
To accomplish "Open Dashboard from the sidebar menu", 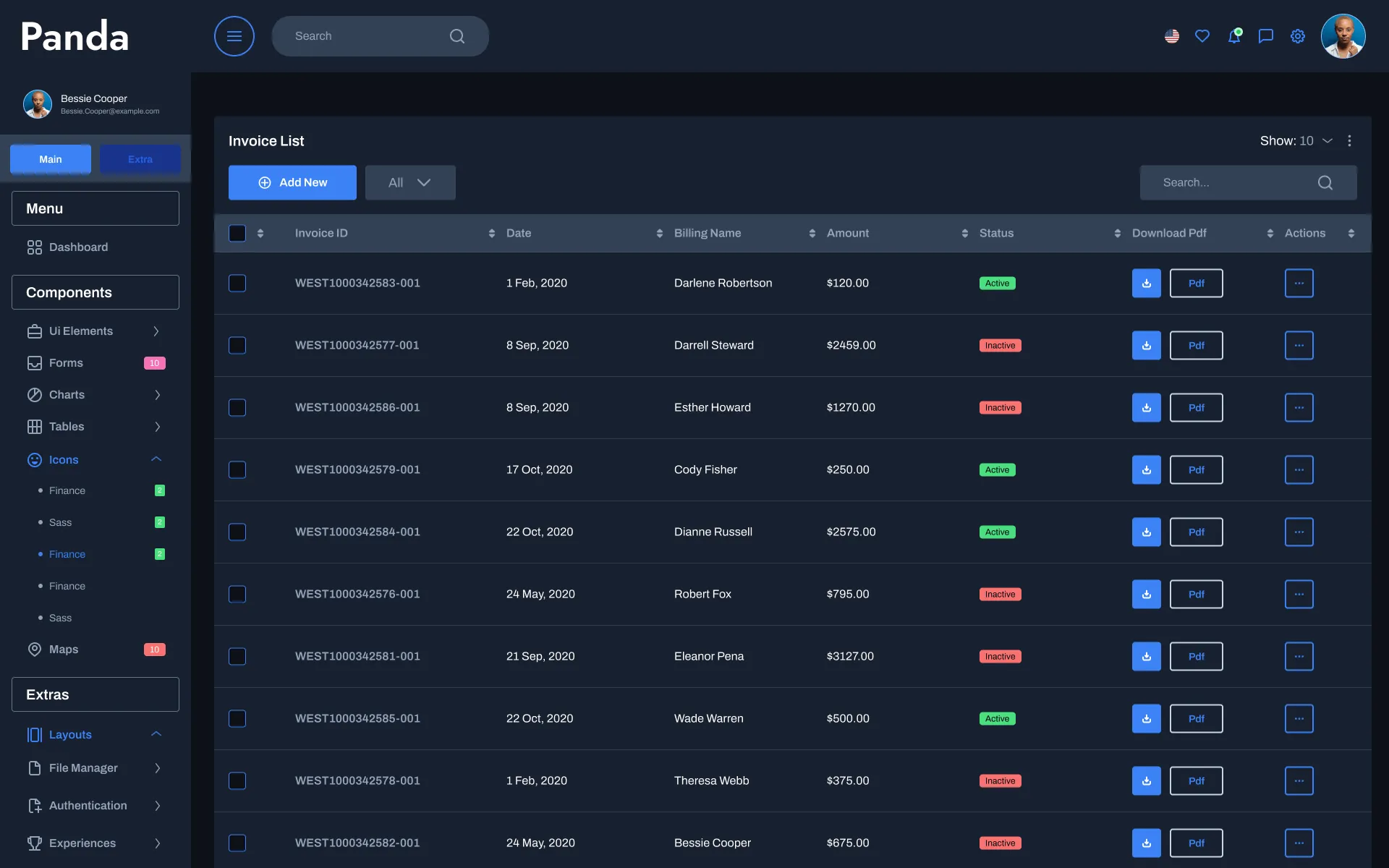I will click(x=77, y=247).
